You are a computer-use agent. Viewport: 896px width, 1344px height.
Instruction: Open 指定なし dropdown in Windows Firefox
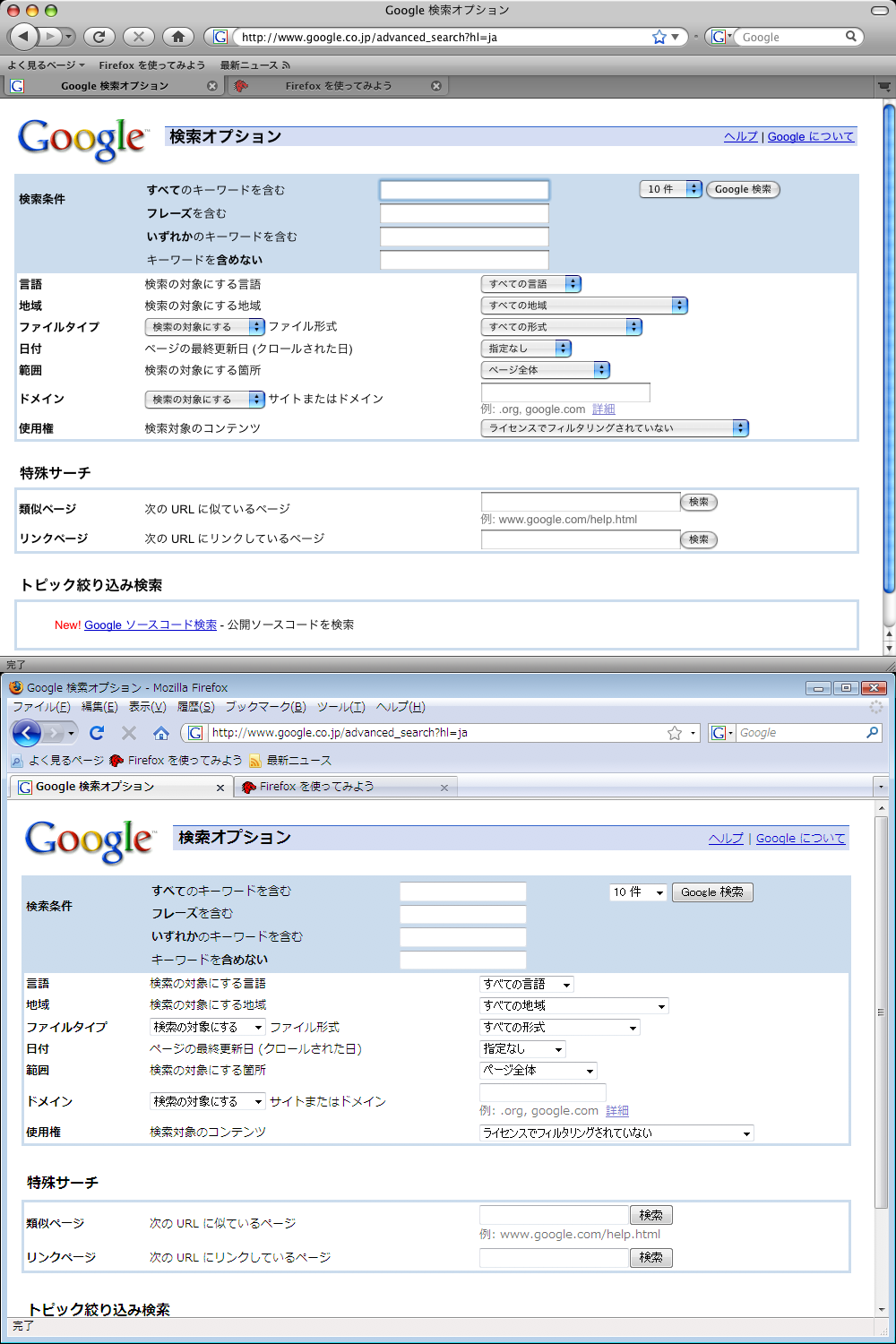pos(523,1048)
